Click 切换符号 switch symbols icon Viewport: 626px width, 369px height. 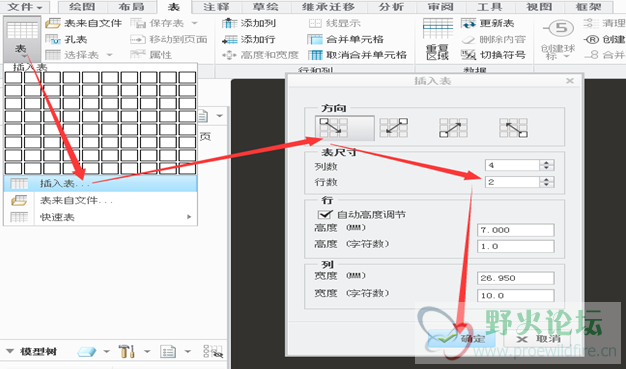[468, 55]
